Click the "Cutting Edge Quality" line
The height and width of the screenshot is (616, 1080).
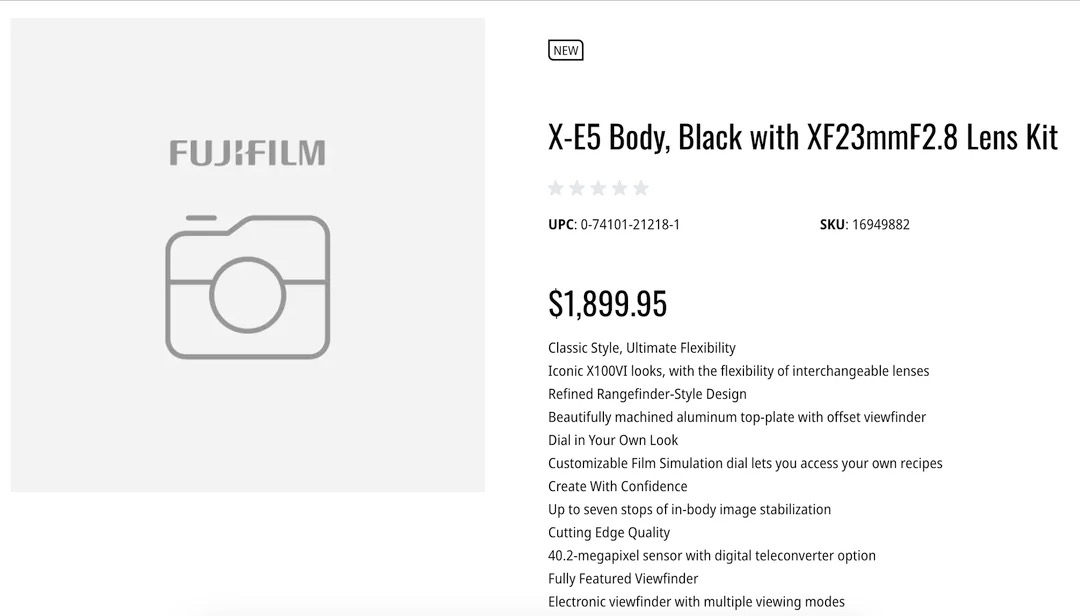[609, 532]
